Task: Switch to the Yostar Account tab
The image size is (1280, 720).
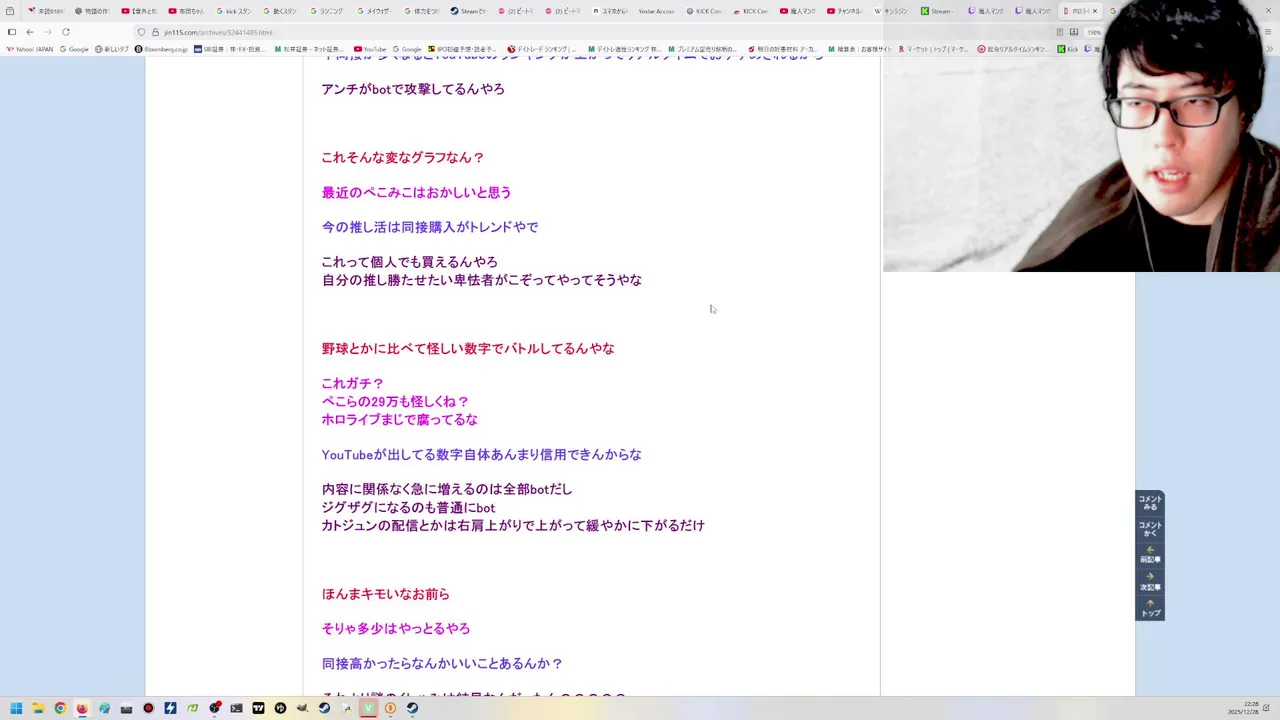Action: coord(656,11)
